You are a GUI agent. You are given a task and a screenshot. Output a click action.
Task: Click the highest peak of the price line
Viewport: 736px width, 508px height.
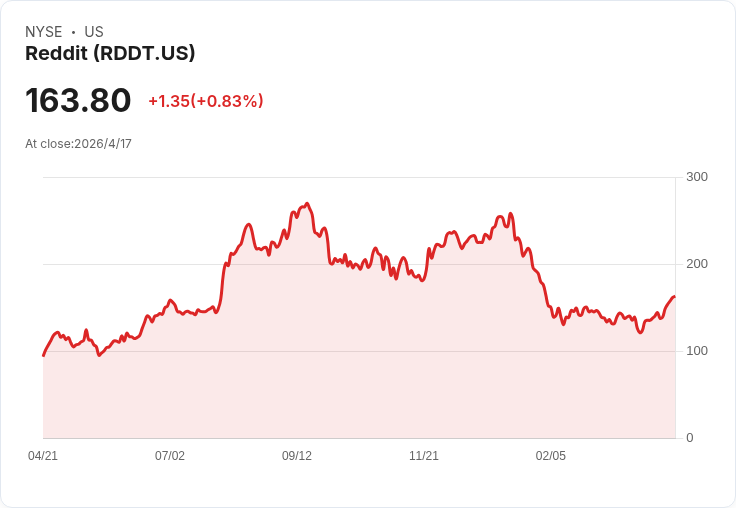tap(307, 204)
